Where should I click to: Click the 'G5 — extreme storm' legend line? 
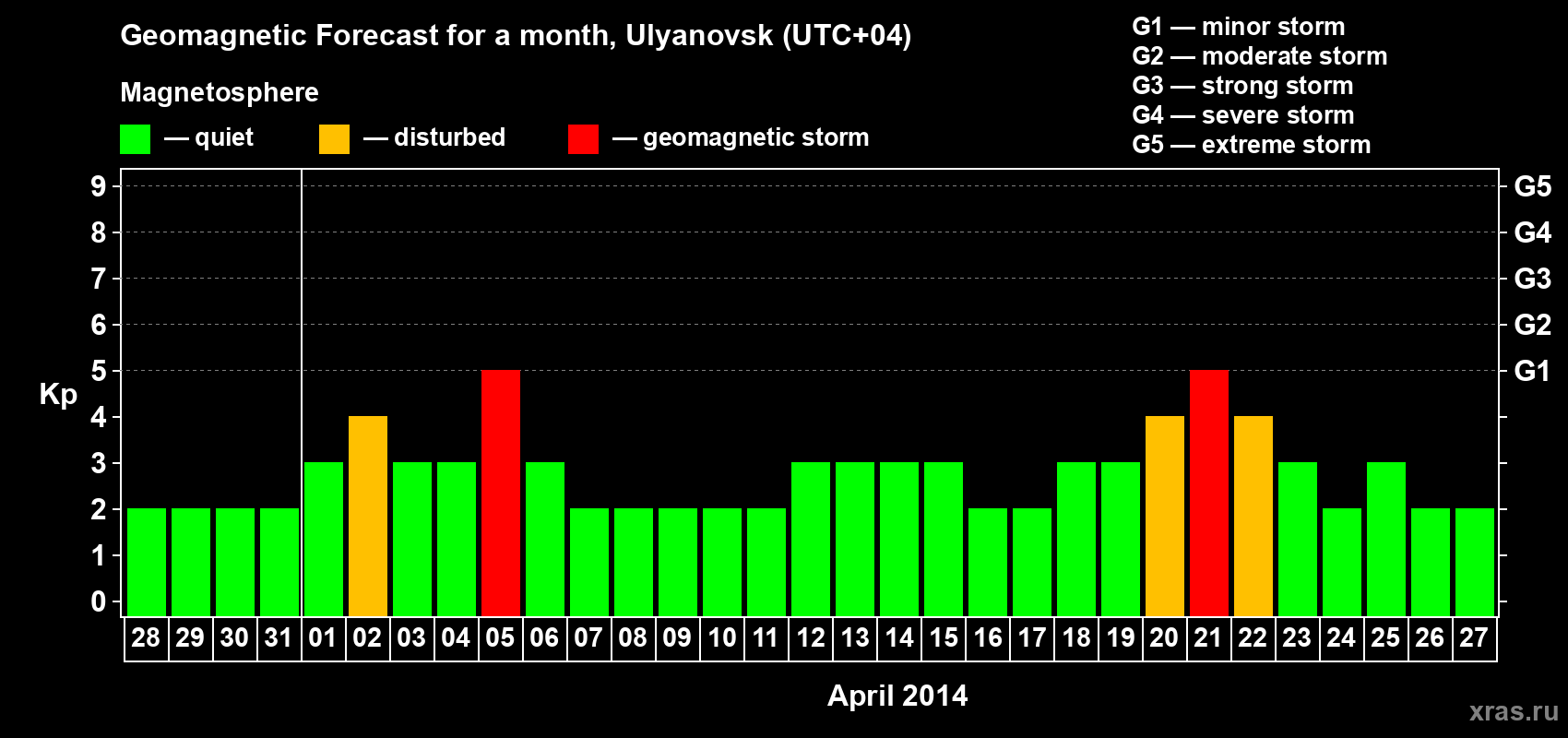[1252, 145]
